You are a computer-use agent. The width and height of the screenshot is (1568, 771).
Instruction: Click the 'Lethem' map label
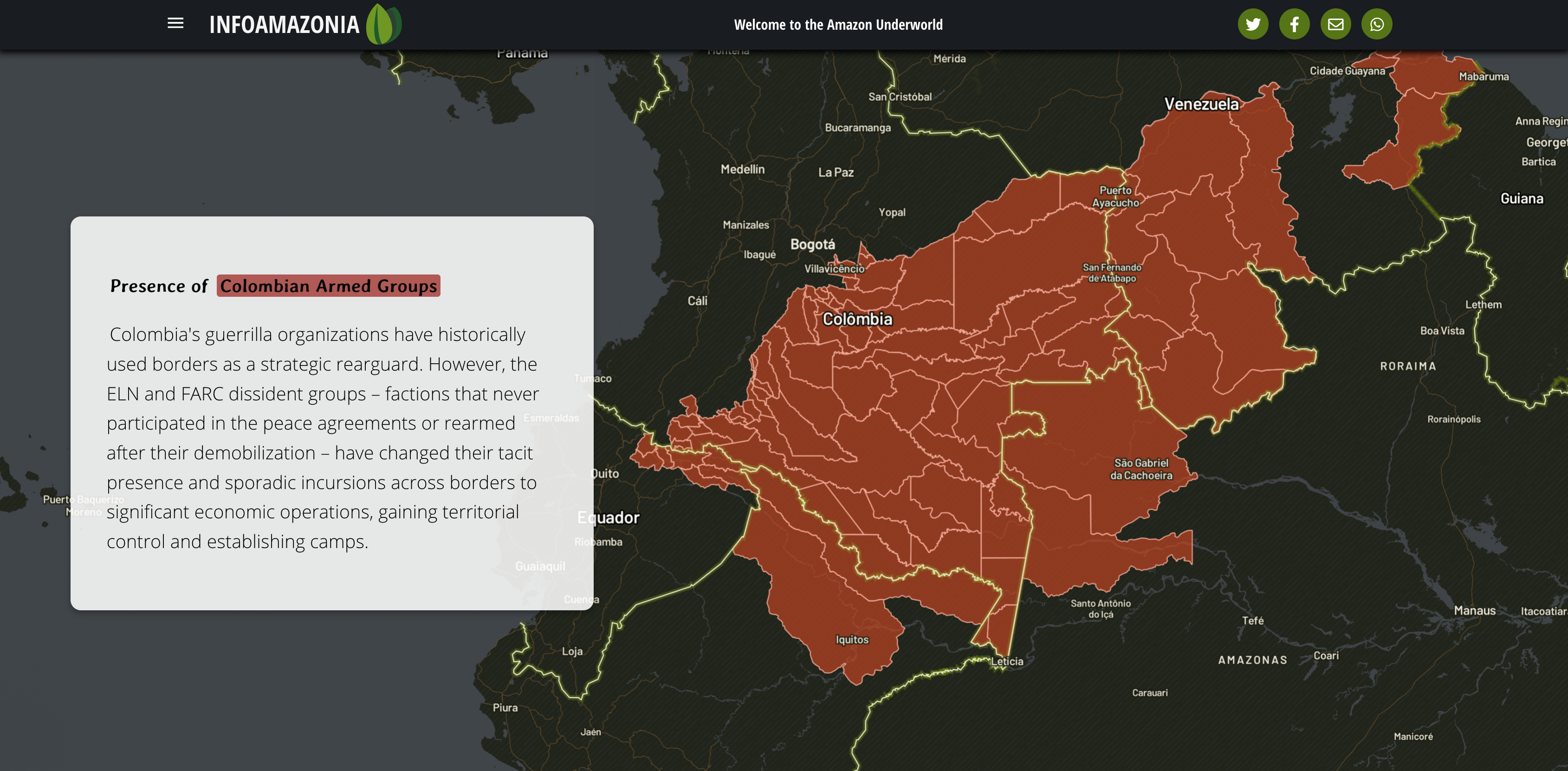(x=1484, y=305)
